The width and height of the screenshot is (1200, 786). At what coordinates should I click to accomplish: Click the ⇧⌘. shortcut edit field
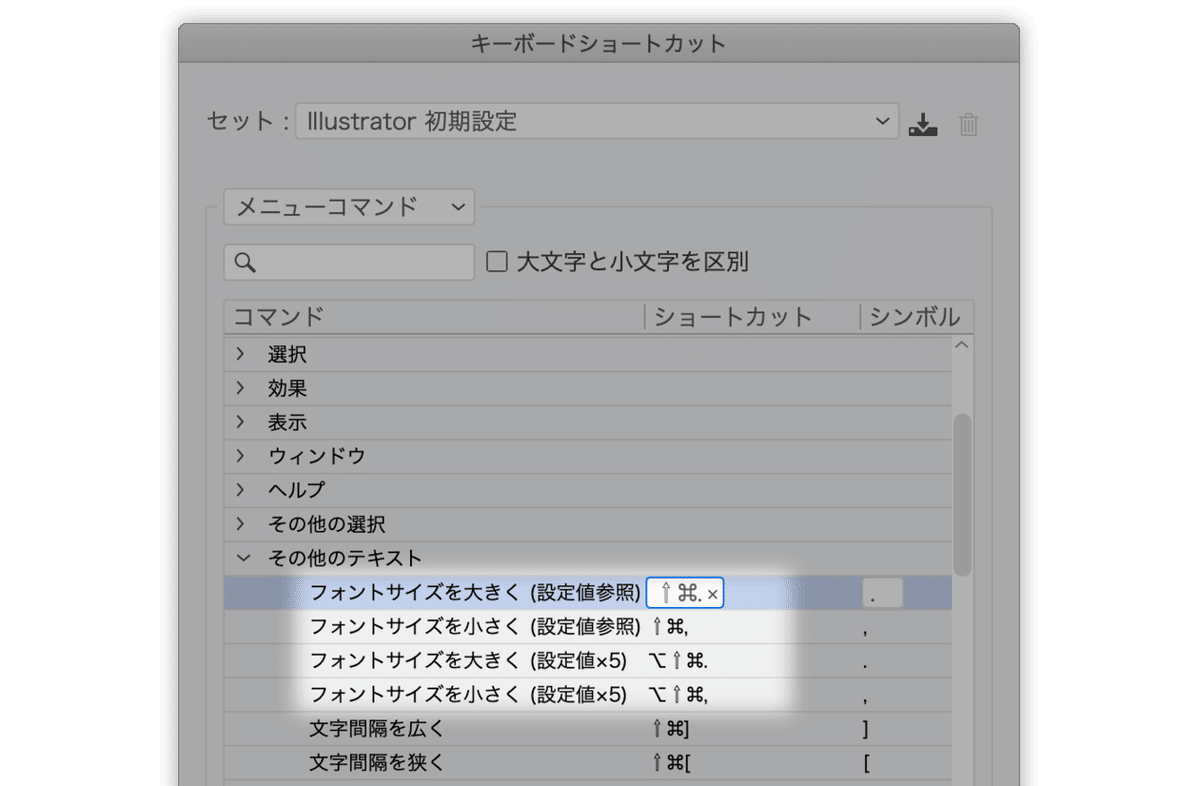(685, 593)
